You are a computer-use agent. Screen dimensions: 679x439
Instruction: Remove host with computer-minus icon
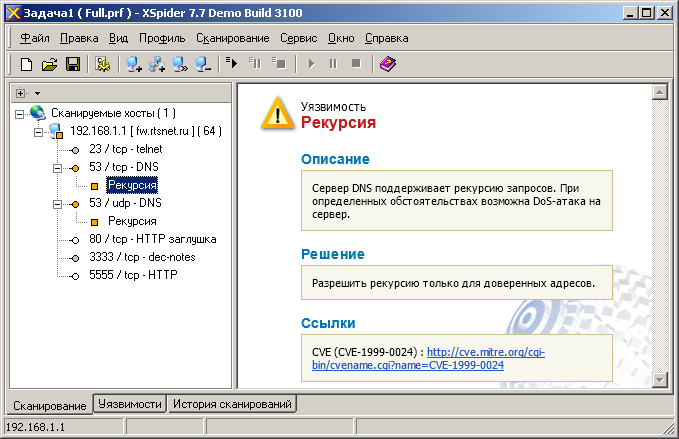203,65
